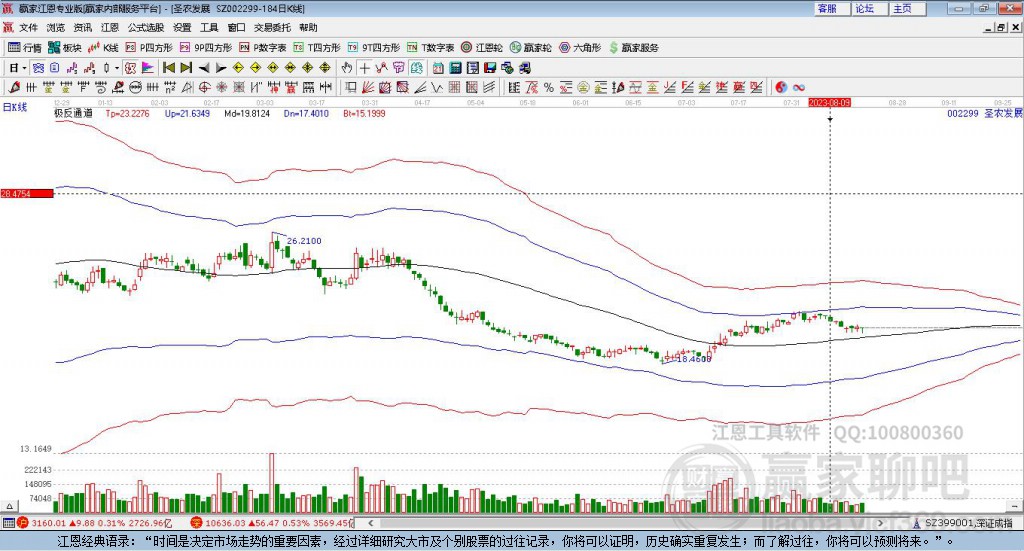Screen dimensions: 1024x551
Task: Click the 2023-08-09 date marker
Action: (829, 102)
